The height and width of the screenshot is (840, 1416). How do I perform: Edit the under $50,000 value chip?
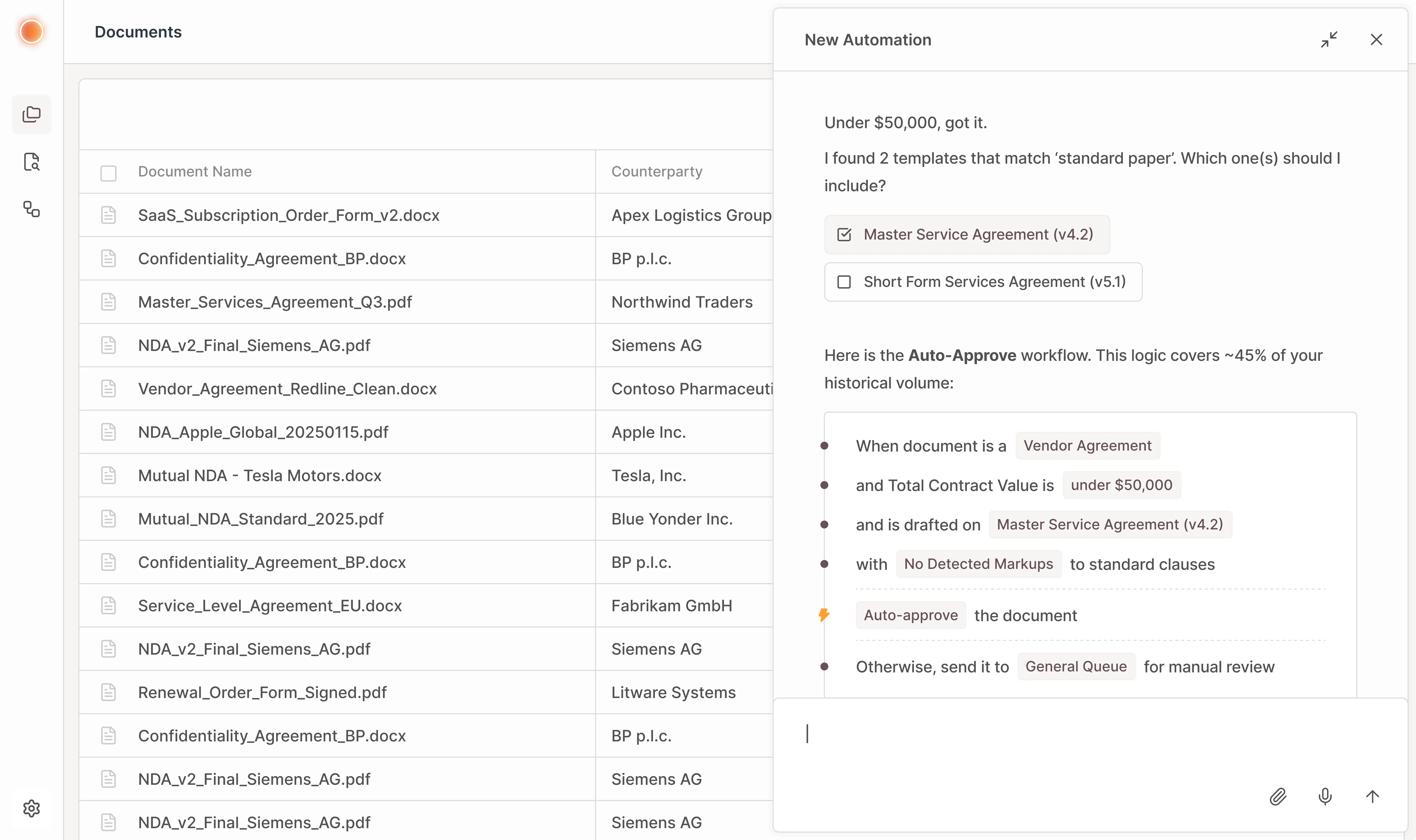click(1121, 485)
